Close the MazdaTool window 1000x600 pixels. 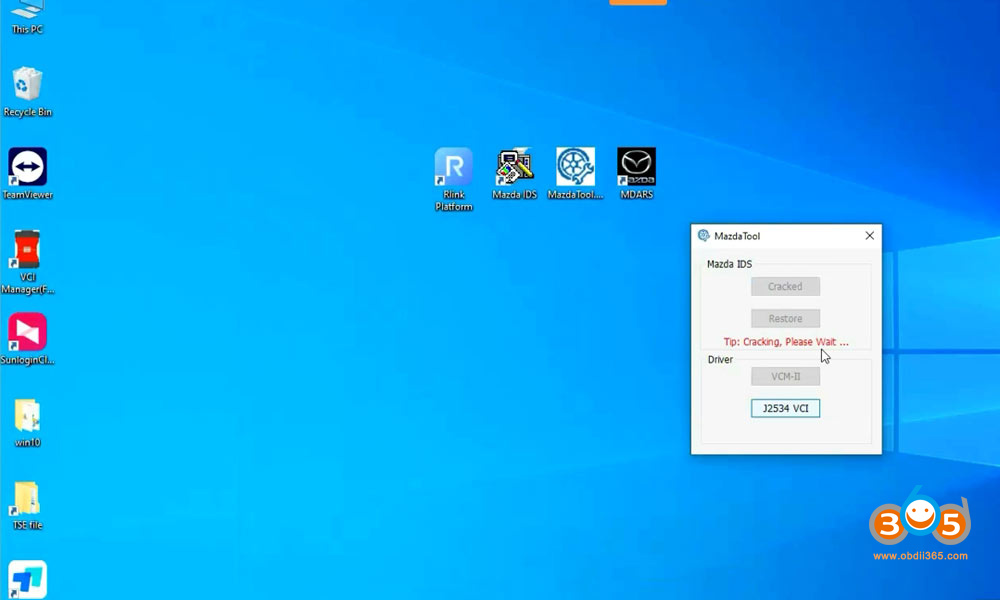[869, 235]
